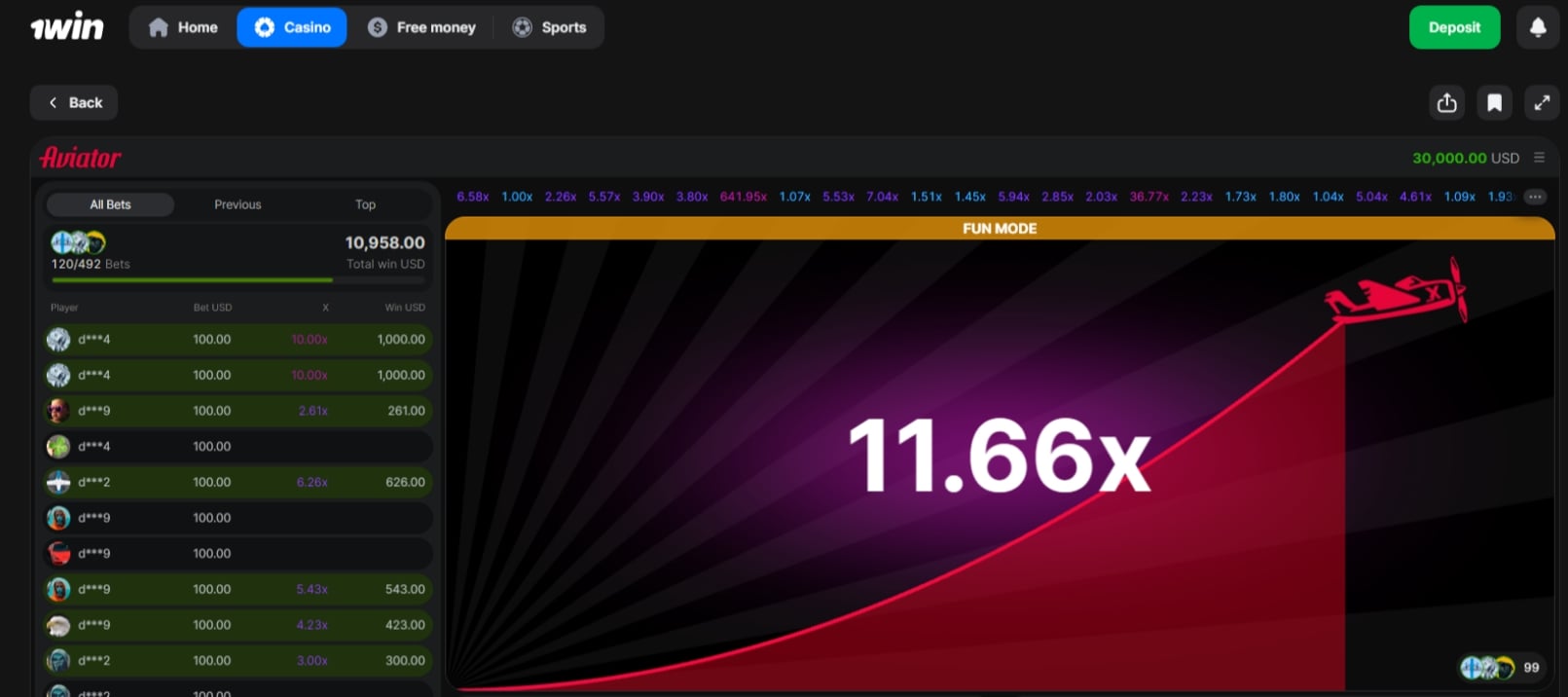Switch to the Top tab

pyautogui.click(x=365, y=204)
